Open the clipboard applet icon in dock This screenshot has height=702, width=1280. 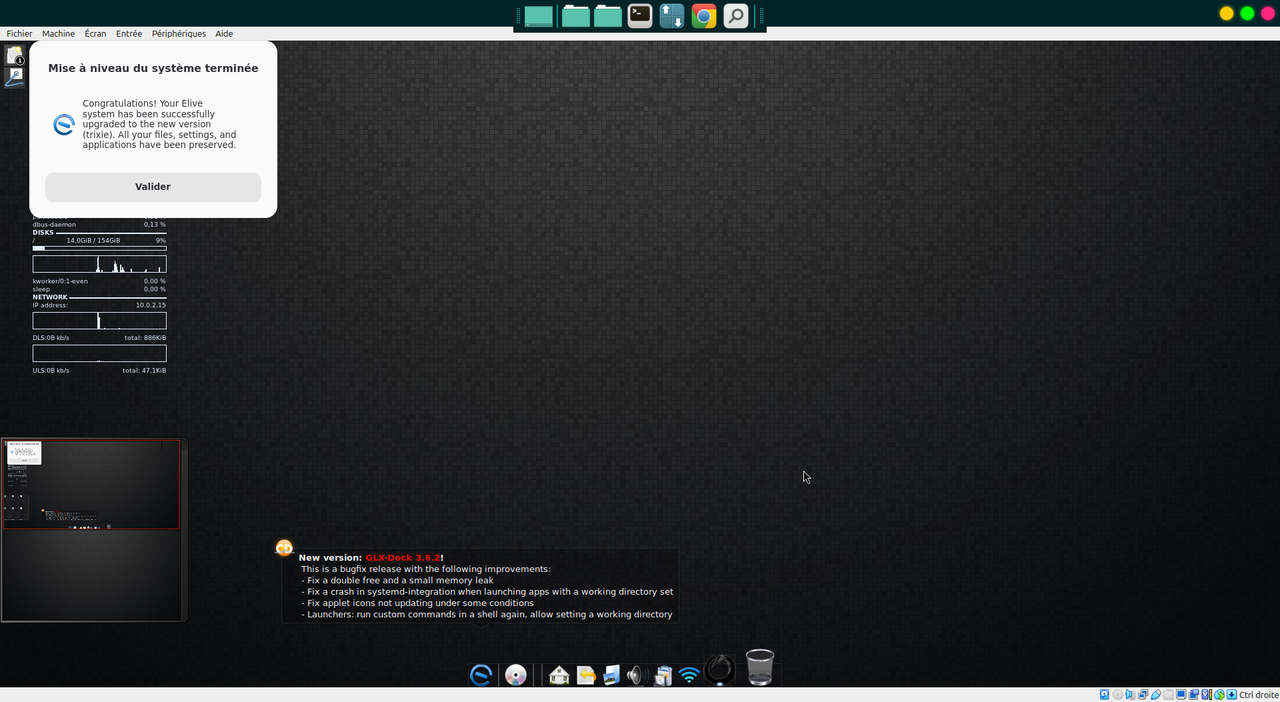662,676
